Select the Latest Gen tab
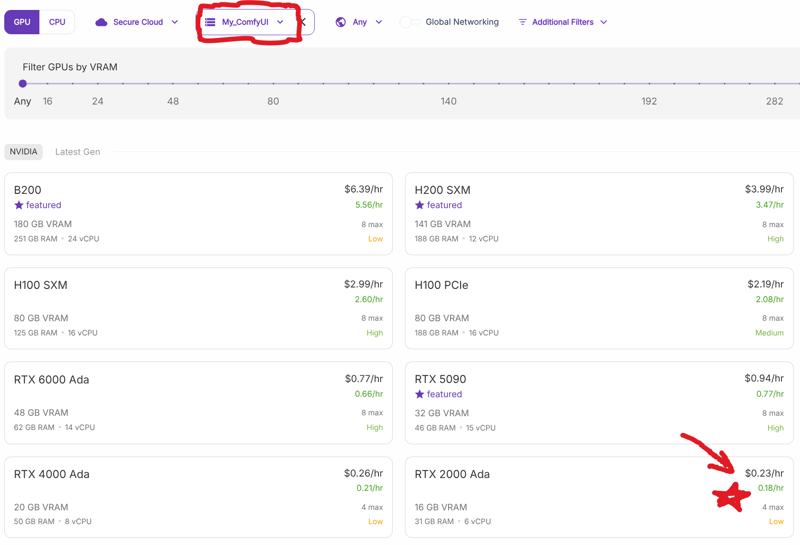The width and height of the screenshot is (800, 545). 78,152
